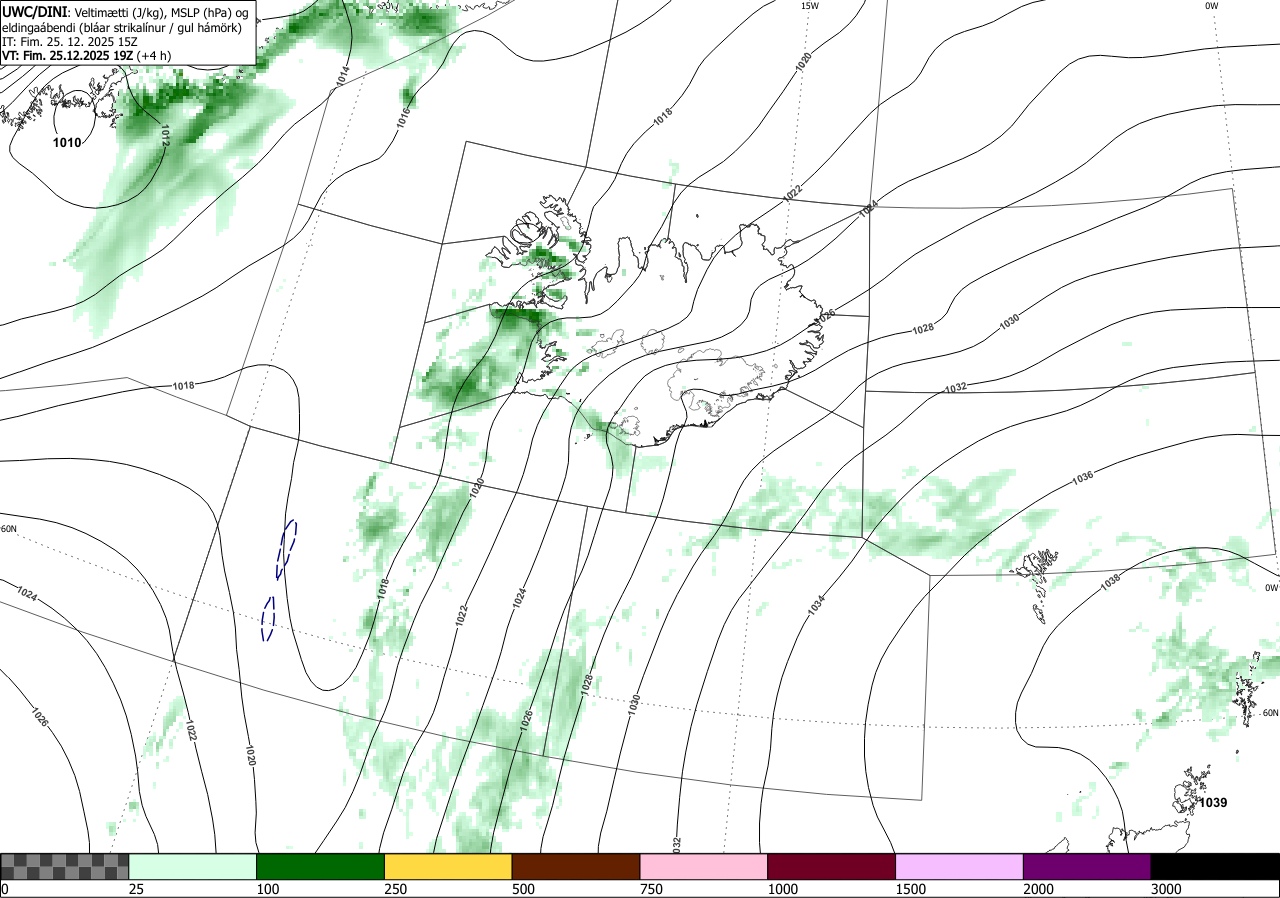Screen dimensions: 1280x898
Task: Click the legend value 100
Action: click(x=267, y=889)
